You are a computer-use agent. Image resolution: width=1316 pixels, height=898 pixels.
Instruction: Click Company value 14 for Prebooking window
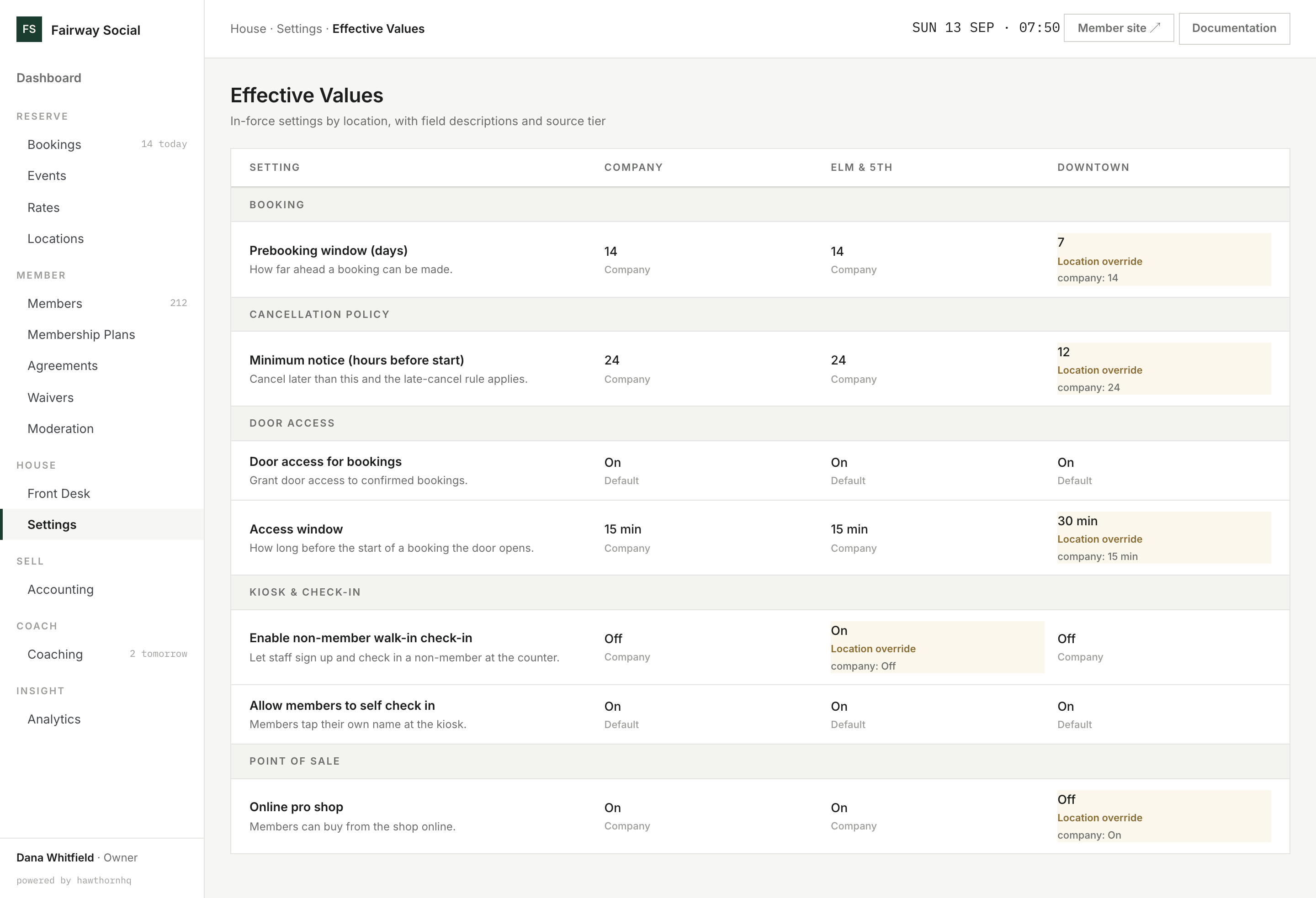610,251
